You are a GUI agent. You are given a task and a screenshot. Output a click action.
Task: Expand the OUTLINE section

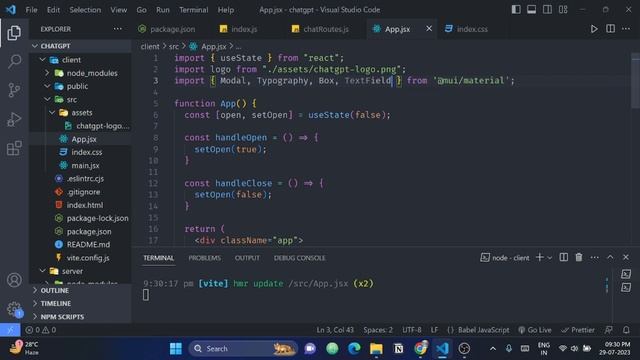pos(80,290)
